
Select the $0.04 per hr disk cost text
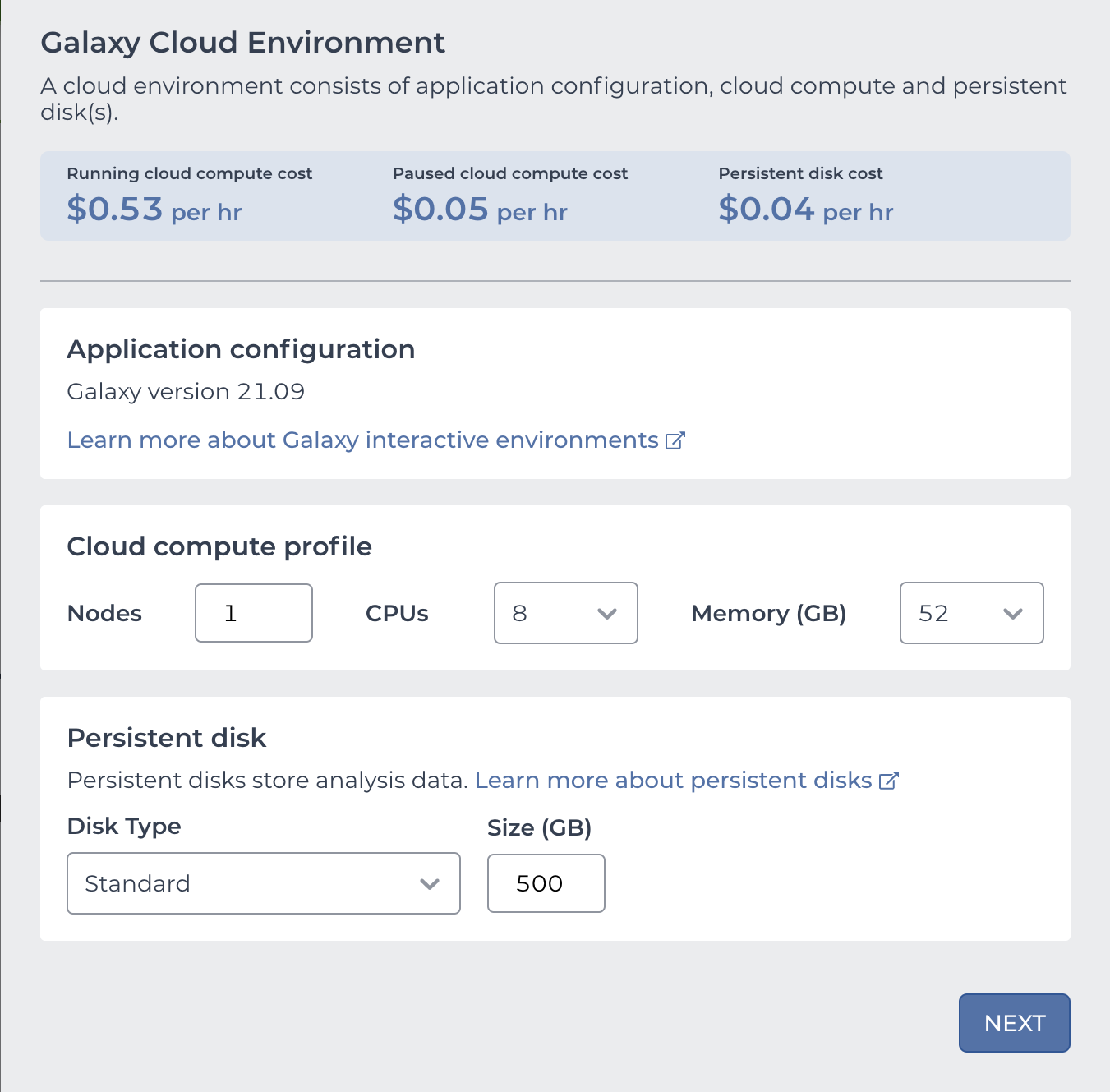point(806,209)
